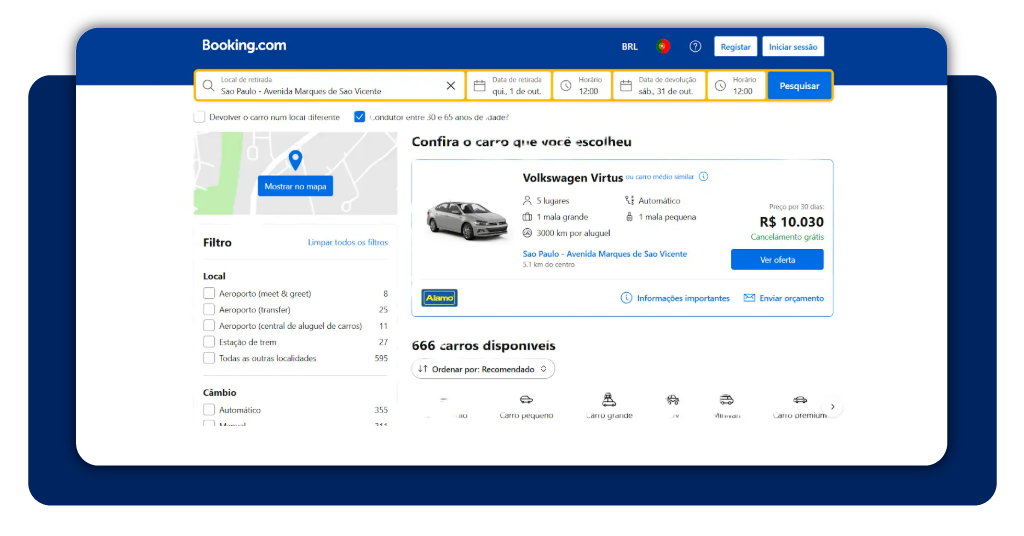The height and width of the screenshot is (536, 1024).
Task: Open Sao Paulo - Avenida Marques de Sao Vicente link
Action: pyautogui.click(x=605, y=254)
